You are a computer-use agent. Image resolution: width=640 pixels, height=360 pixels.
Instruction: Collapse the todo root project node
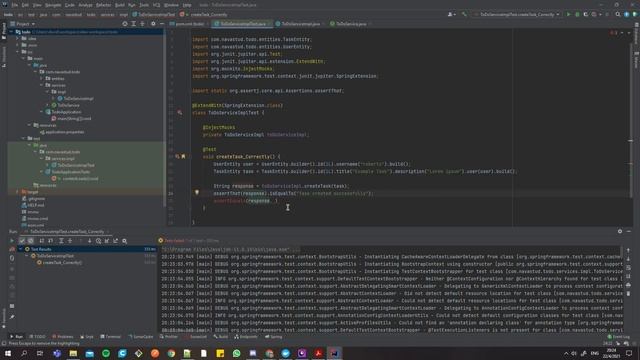click(12, 32)
